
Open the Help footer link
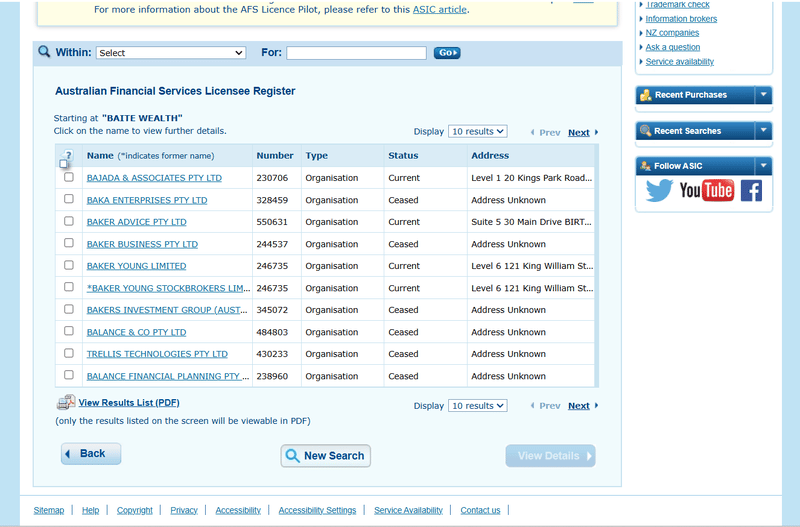pyautogui.click(x=90, y=510)
